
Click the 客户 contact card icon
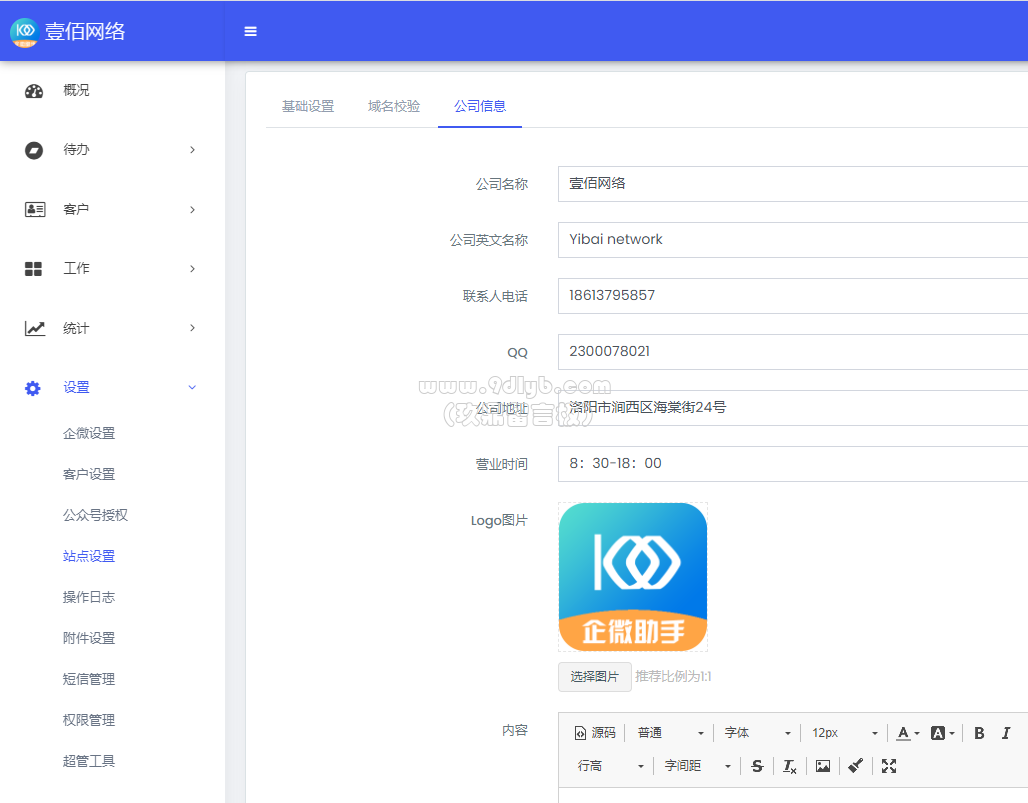pyautogui.click(x=35, y=210)
